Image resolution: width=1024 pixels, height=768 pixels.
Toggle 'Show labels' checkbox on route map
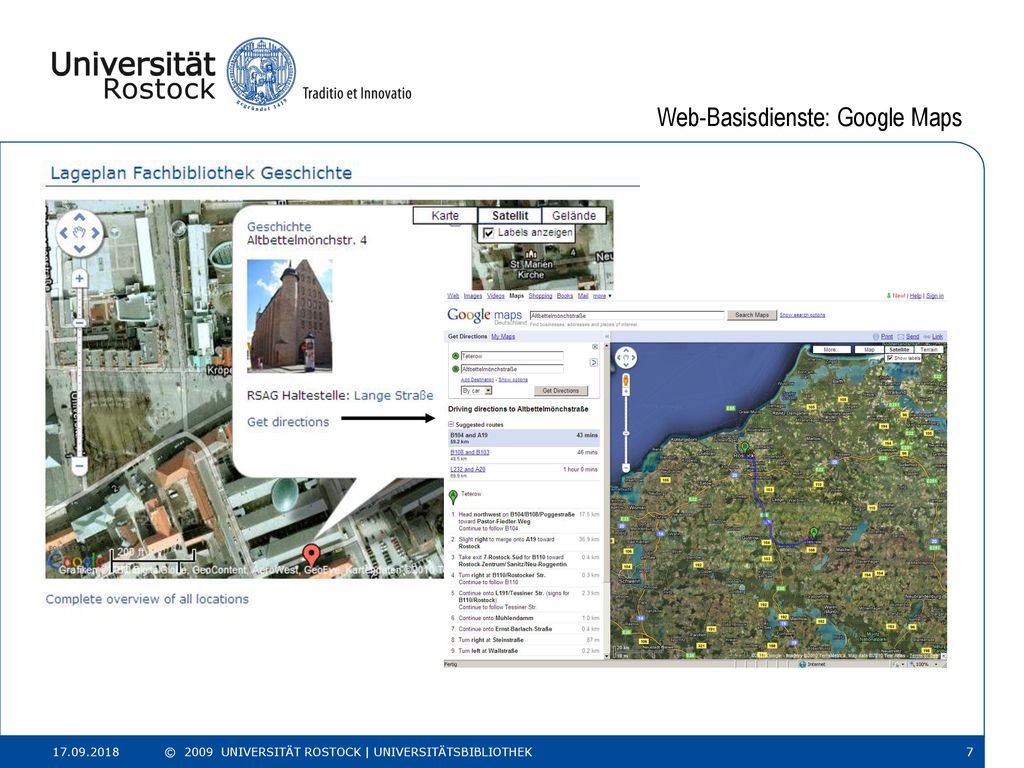(x=889, y=358)
